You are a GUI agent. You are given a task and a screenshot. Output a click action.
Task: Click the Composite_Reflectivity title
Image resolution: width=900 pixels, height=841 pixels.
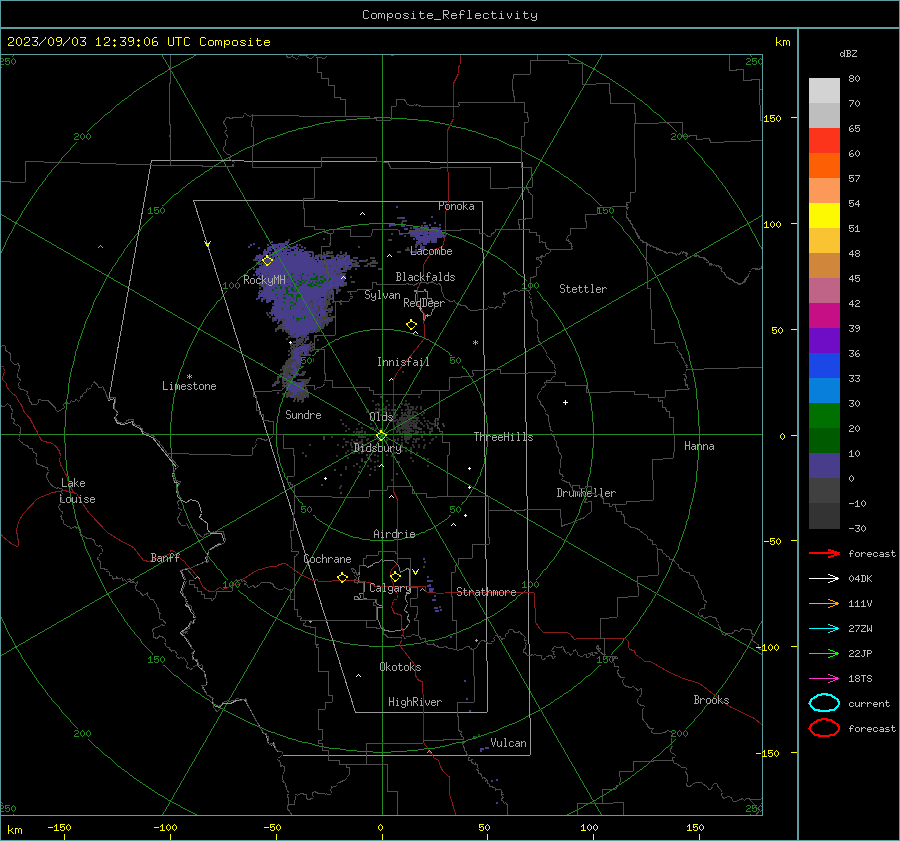449,15
